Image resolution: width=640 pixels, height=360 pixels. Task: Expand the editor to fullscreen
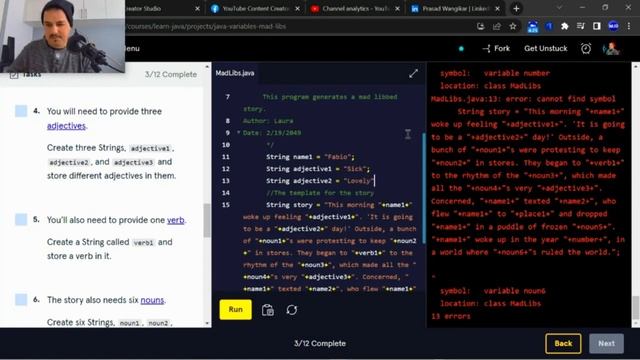coord(413,73)
